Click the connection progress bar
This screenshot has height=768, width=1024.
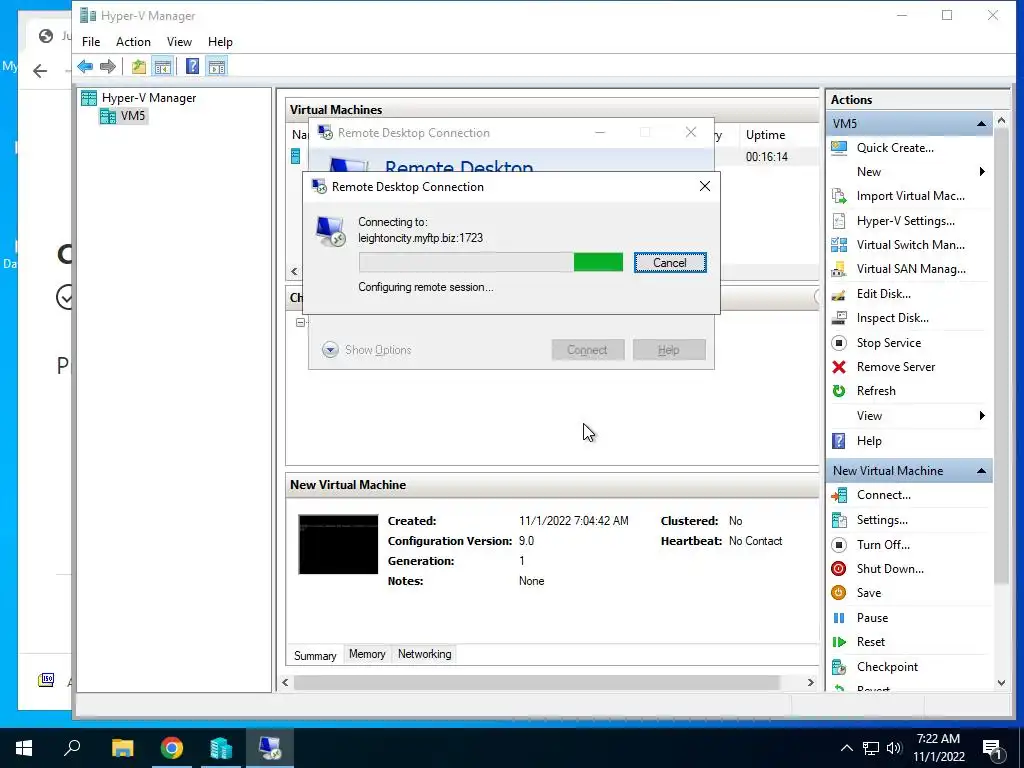[x=490, y=262]
